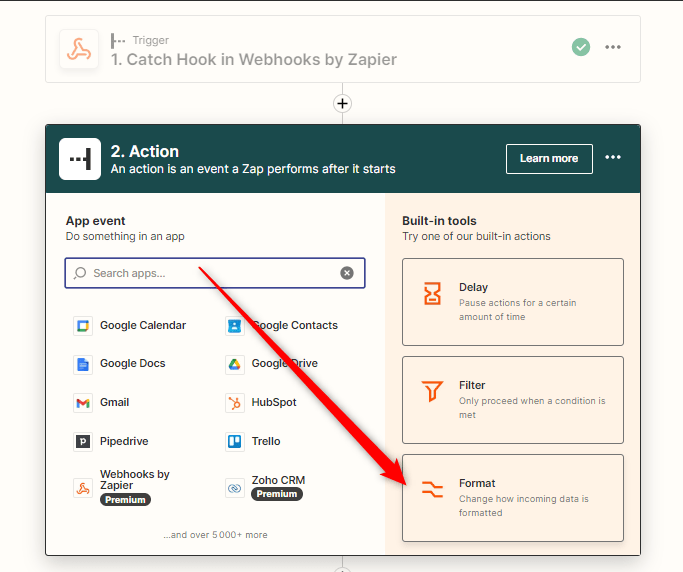Choose the Google Calendar app label
This screenshot has height=572, width=683.
(x=143, y=325)
